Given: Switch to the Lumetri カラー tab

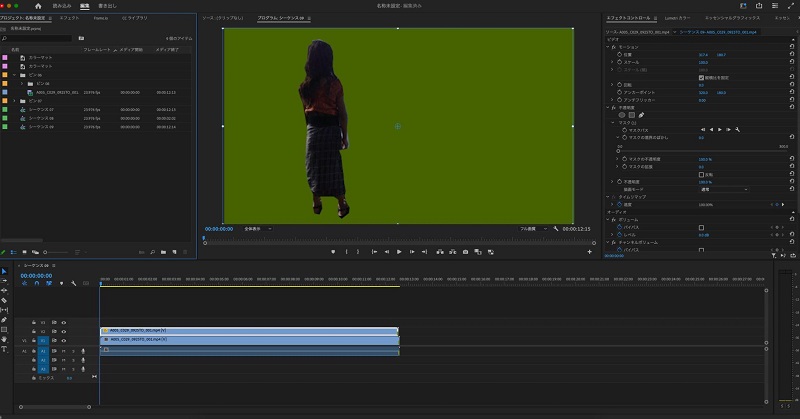Looking at the screenshot, I should [677, 18].
